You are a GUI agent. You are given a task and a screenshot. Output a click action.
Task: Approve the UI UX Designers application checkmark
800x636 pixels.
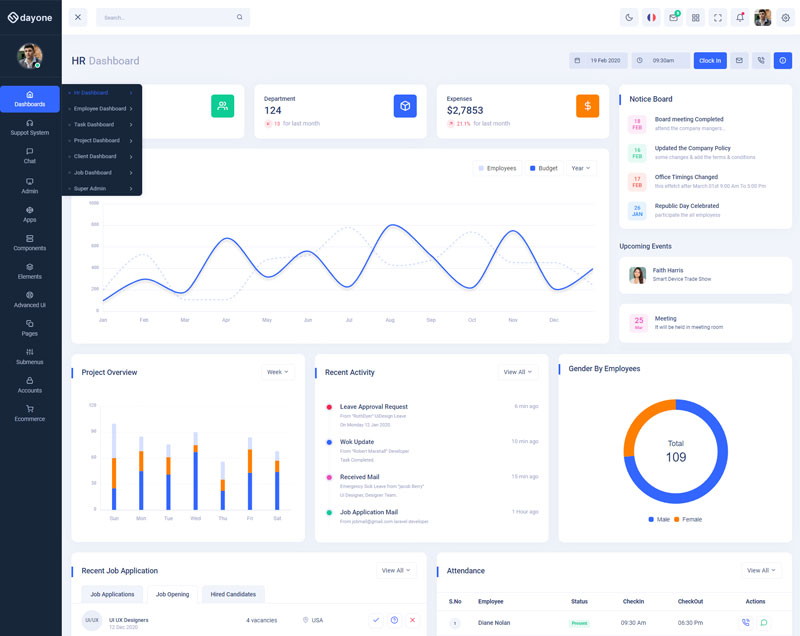coord(376,620)
